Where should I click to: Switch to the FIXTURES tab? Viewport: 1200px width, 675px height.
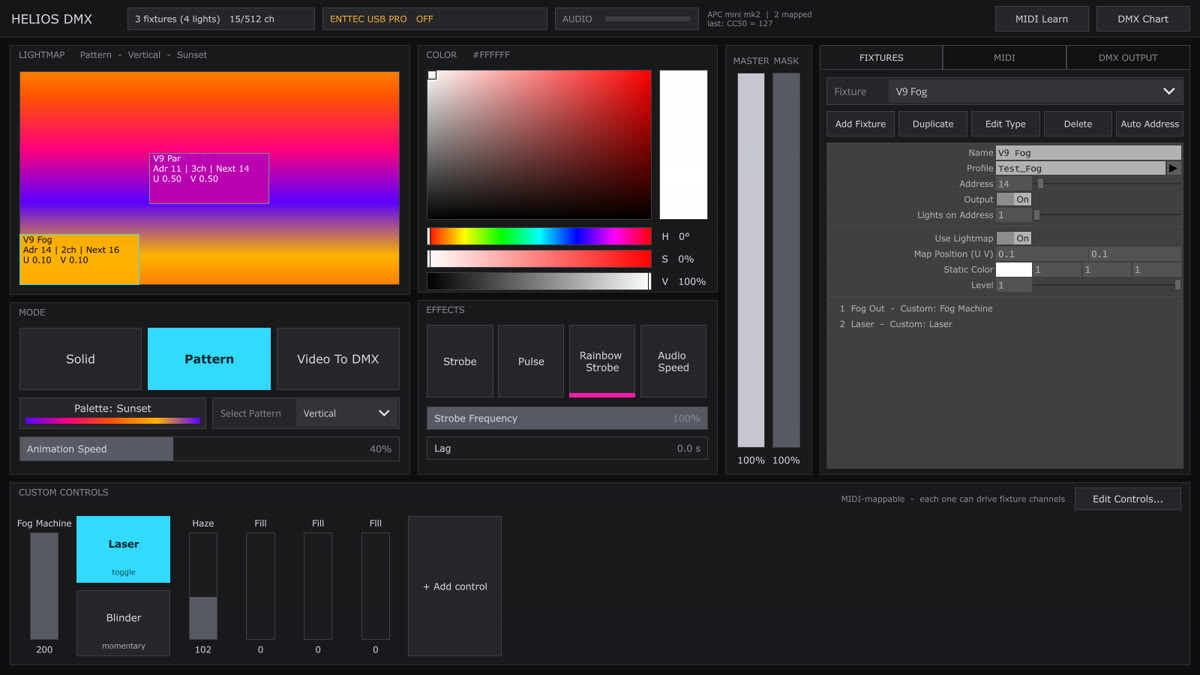click(881, 58)
